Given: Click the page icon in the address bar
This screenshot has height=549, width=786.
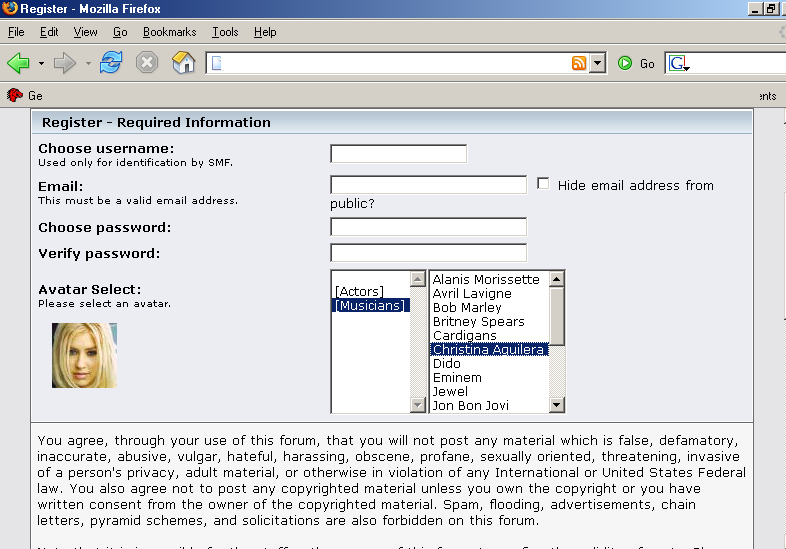Looking at the screenshot, I should point(217,63).
